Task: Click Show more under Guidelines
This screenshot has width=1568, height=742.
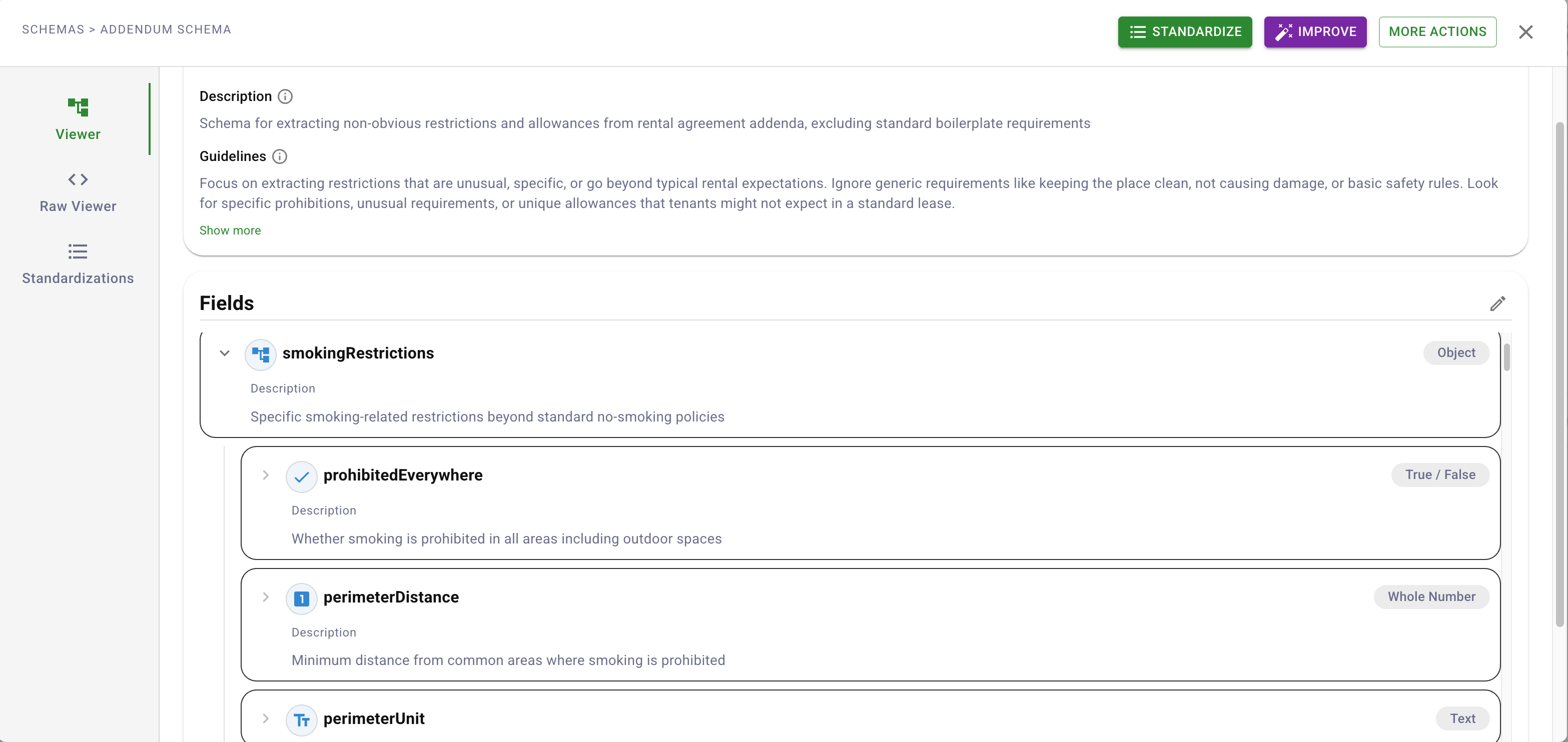Action: point(230,230)
